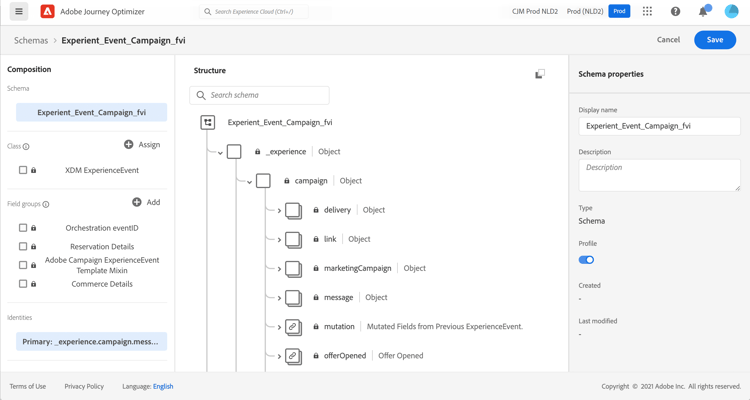Screen dimensions: 750x400
Task: Go to Schemas breadcrumb
Action: (31, 40)
